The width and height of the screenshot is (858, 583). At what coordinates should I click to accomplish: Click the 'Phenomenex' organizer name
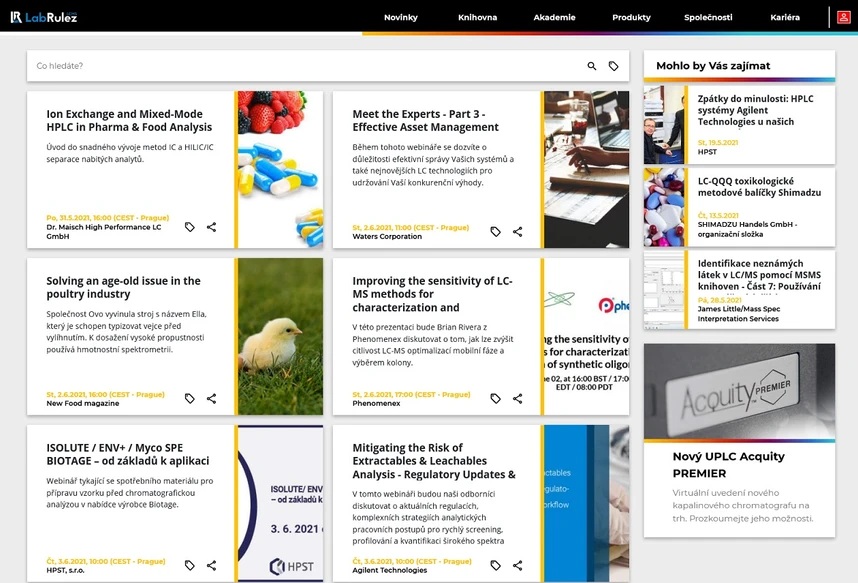click(x=376, y=403)
